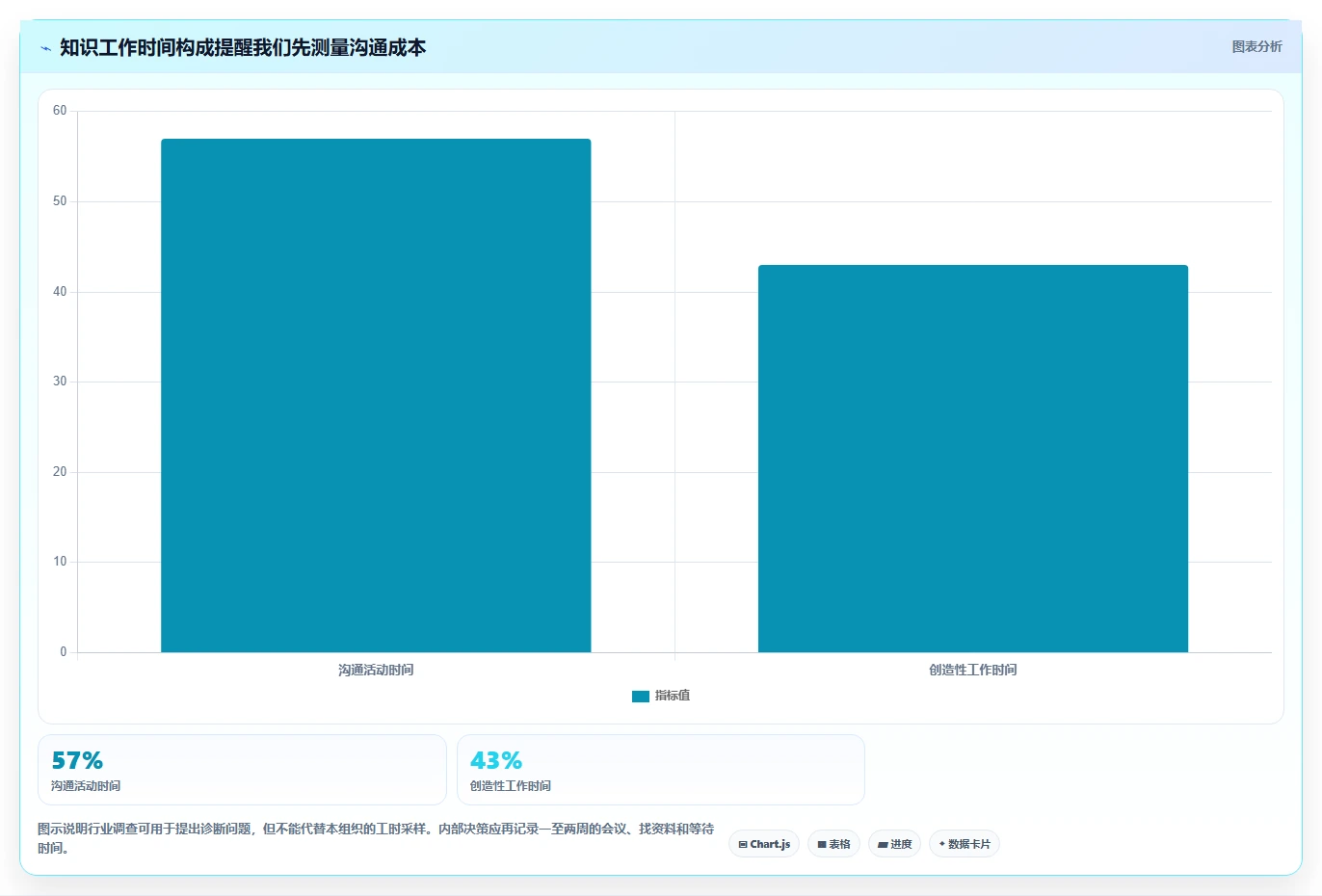Click the y-axis value 50
Viewport: 1322px width, 896px height.
(x=60, y=201)
